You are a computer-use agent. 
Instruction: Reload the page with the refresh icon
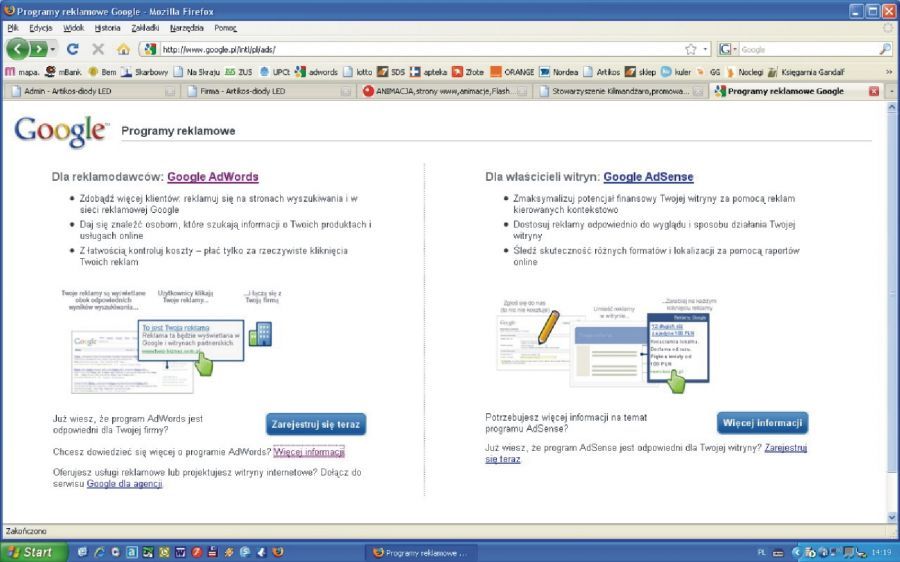[72, 49]
